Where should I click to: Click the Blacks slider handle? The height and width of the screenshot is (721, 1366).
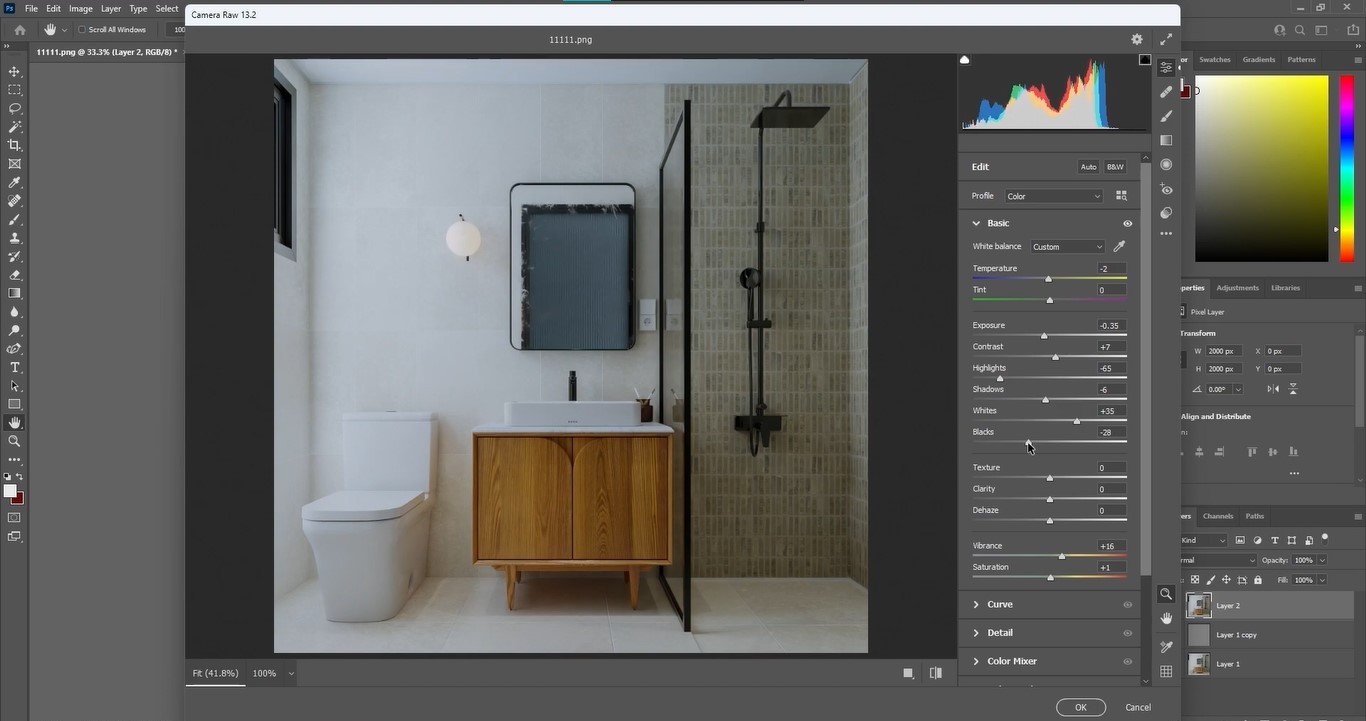coord(1028,442)
